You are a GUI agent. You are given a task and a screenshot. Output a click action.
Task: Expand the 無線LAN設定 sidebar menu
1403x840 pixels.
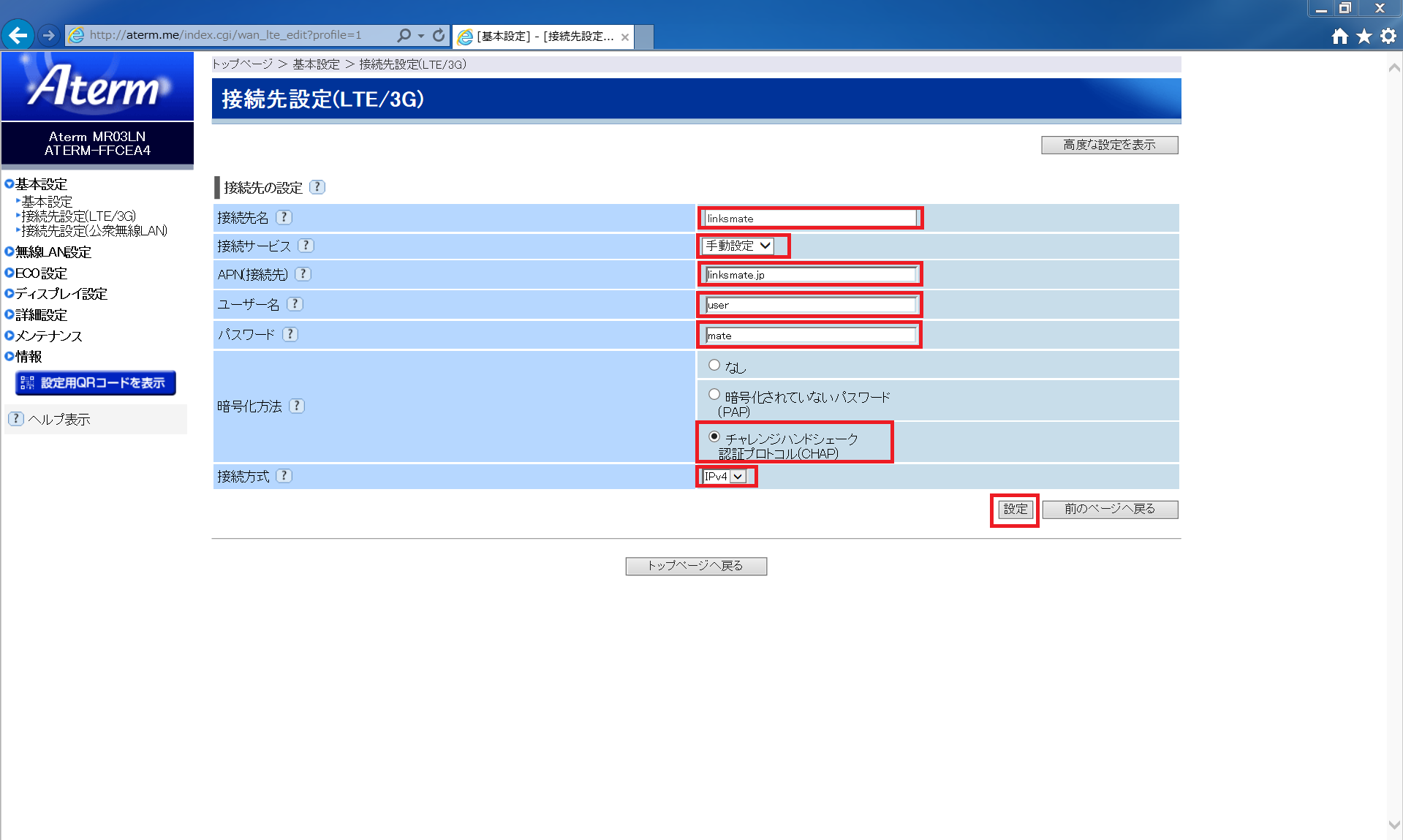pyautogui.click(x=53, y=252)
